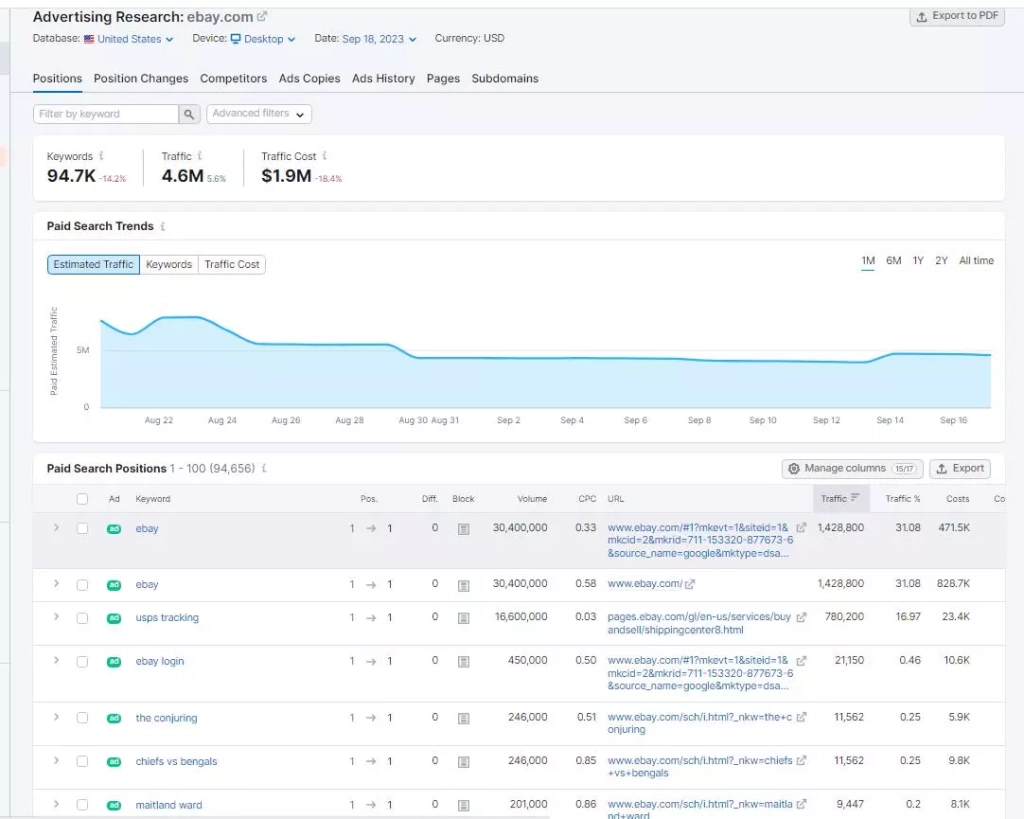Switch to Ads Copies tab
This screenshot has width=1024, height=819.
(310, 78)
